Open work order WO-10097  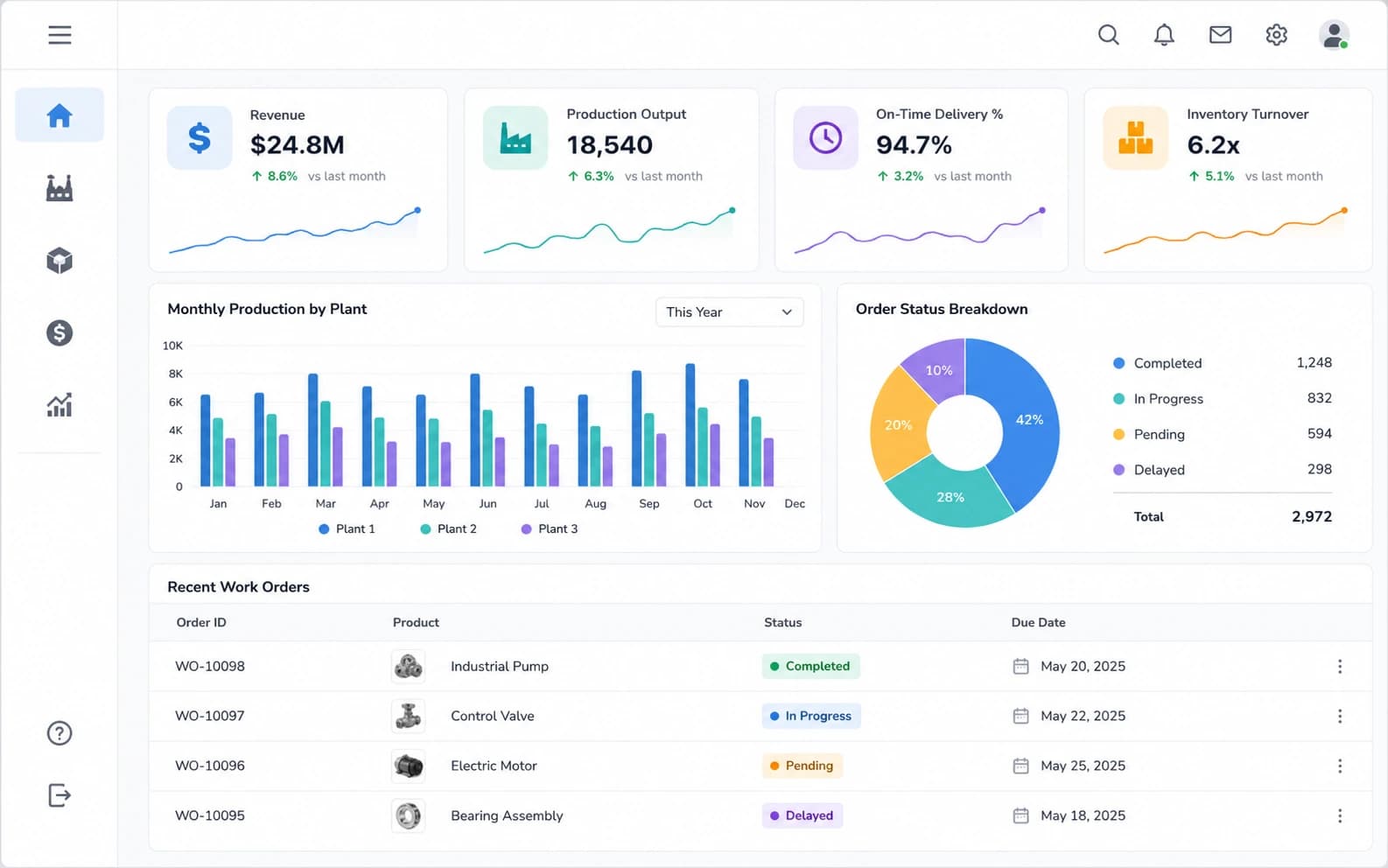pyautogui.click(x=210, y=716)
